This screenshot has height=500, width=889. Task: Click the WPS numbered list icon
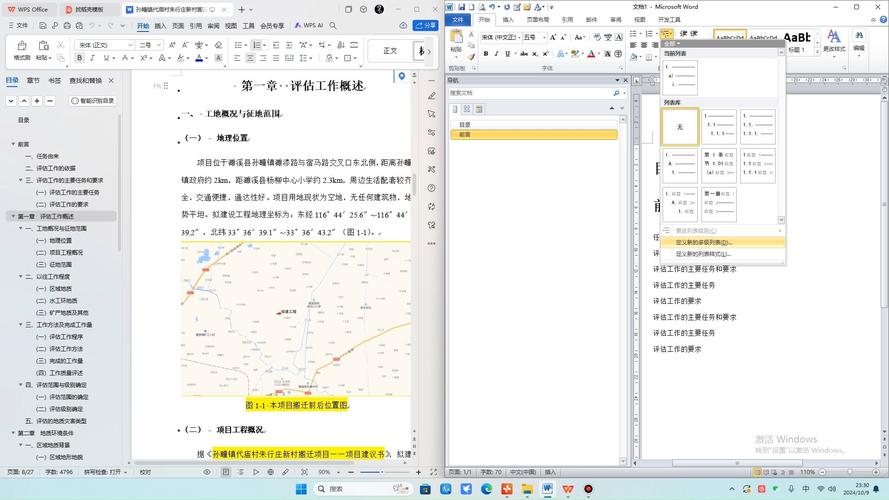257,45
